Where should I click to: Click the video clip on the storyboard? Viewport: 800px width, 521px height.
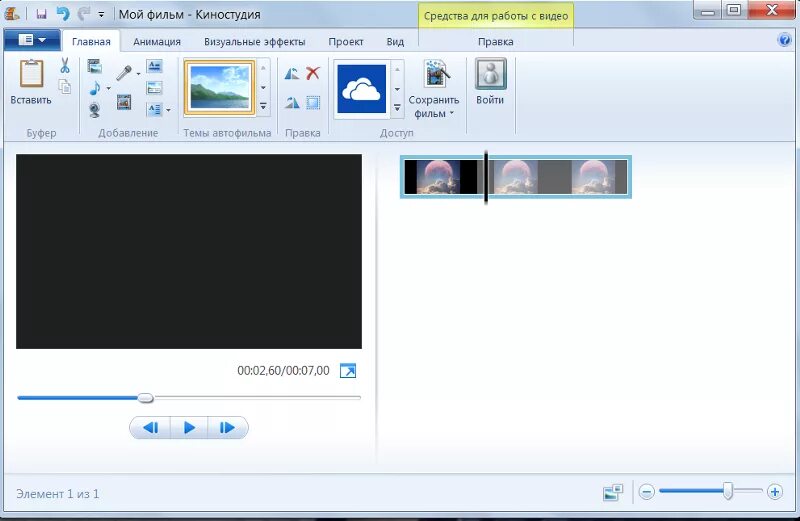515,177
